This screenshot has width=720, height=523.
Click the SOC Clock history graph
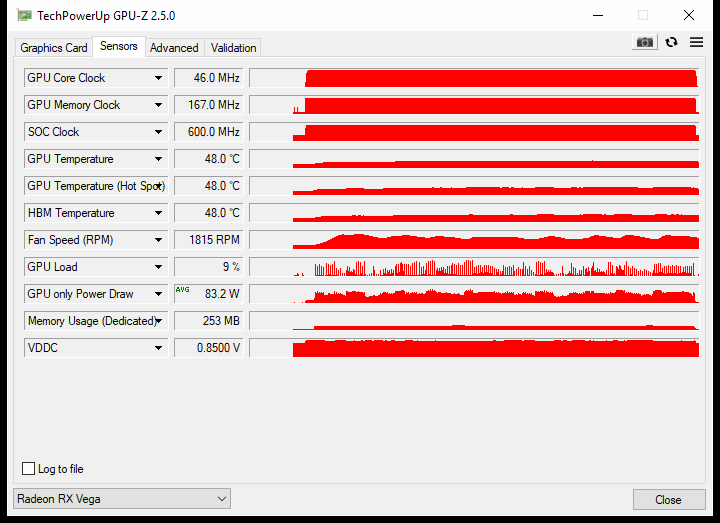474,132
